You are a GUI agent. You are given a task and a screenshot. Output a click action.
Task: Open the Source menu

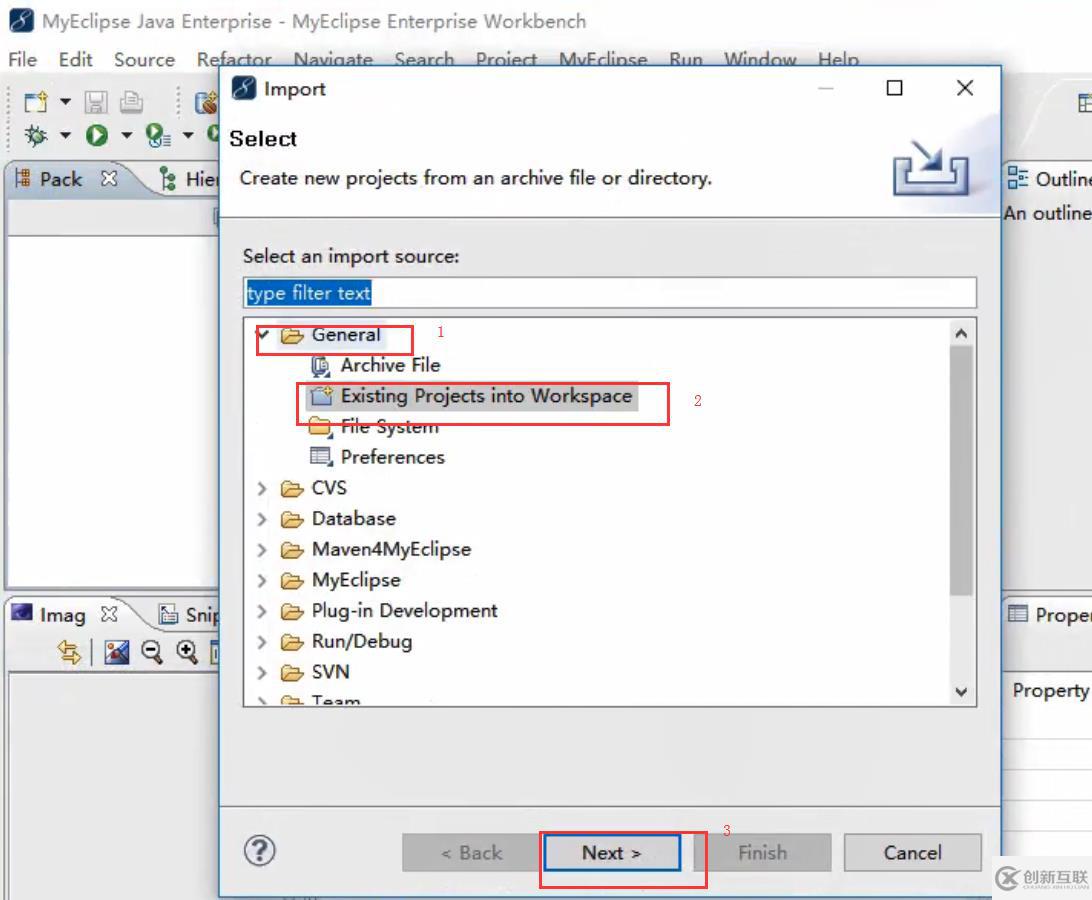tap(144, 60)
